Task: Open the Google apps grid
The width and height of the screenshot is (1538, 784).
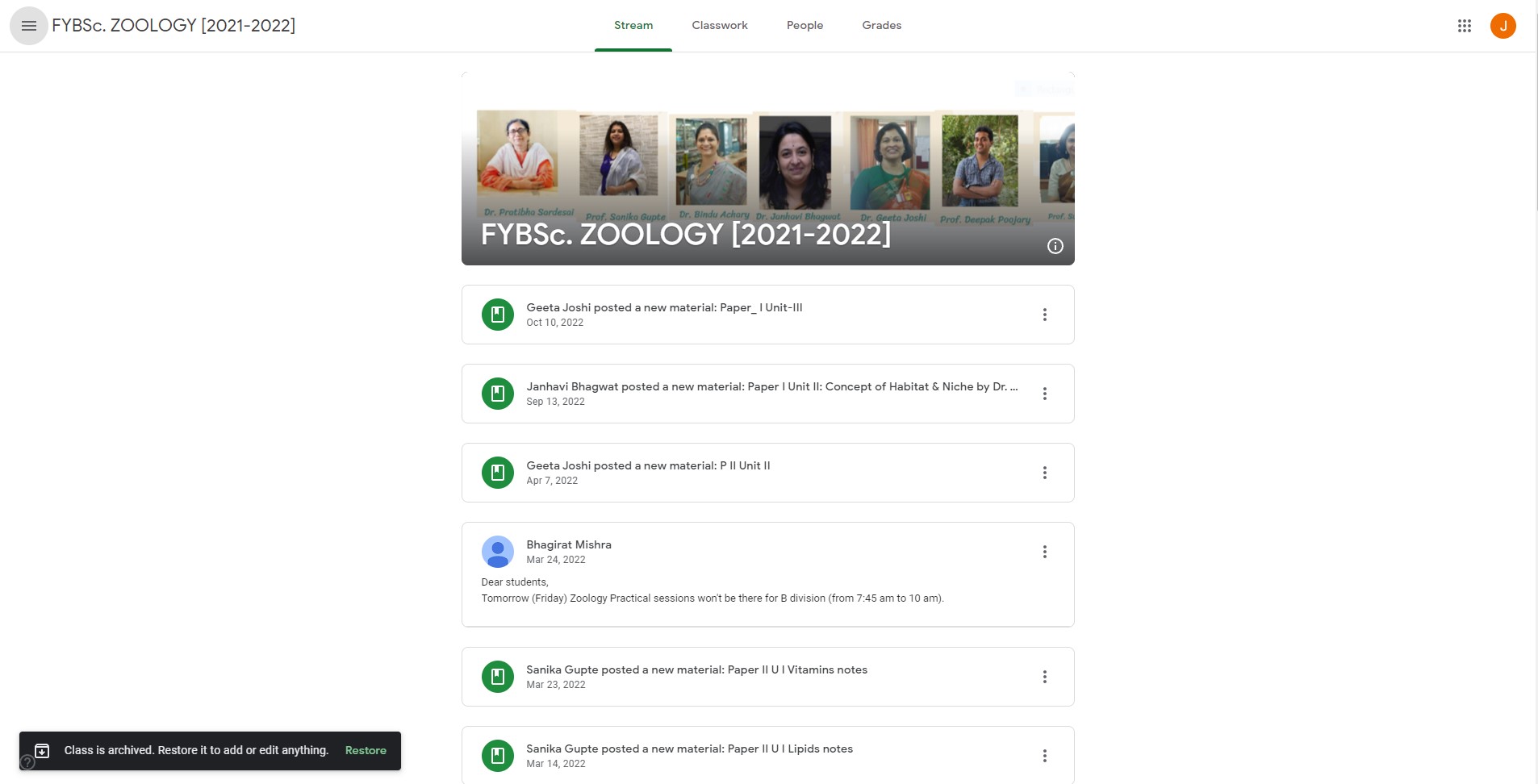Action: [x=1465, y=26]
